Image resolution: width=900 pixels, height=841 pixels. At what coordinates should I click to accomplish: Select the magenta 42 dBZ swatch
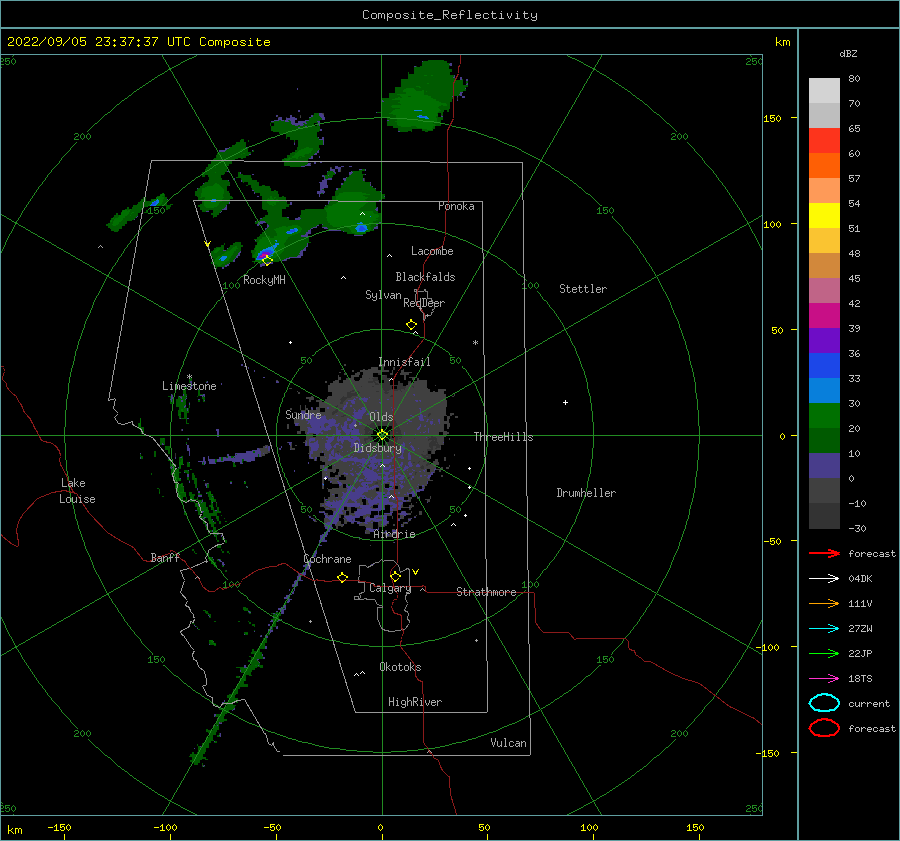[x=824, y=315]
